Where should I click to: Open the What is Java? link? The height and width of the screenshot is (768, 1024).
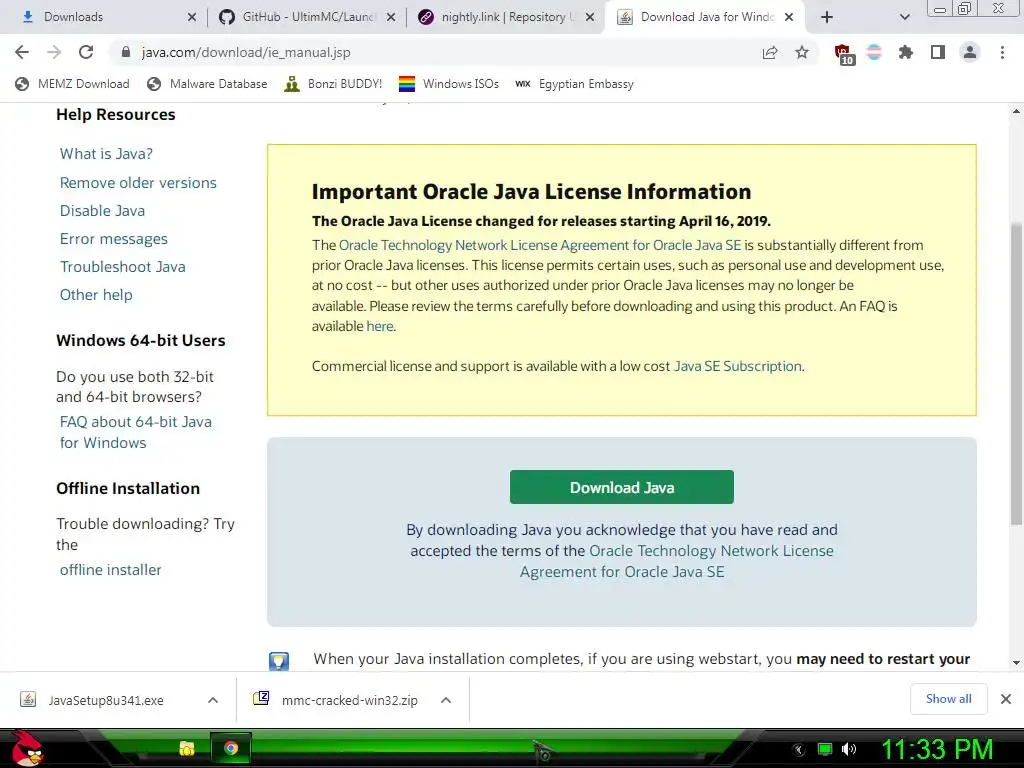click(106, 153)
